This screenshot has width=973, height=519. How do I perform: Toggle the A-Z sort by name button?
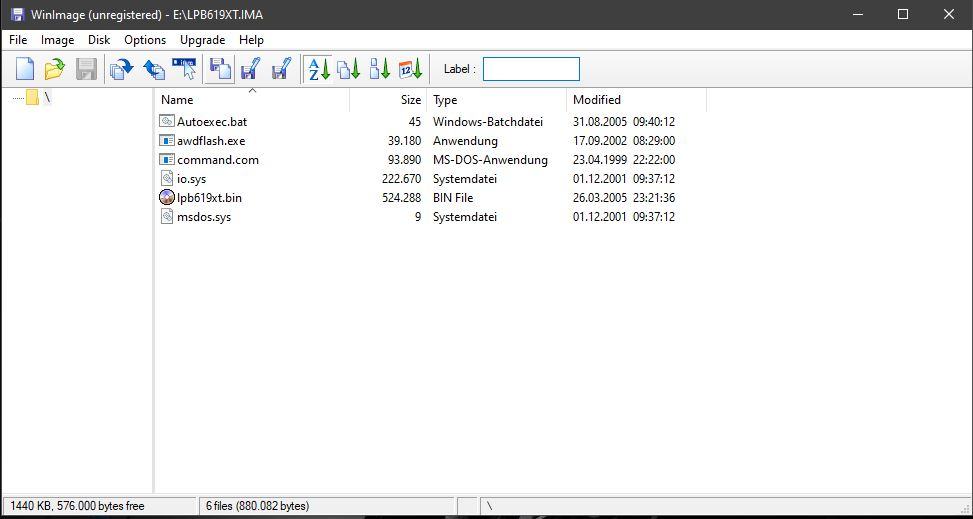pyautogui.click(x=319, y=69)
